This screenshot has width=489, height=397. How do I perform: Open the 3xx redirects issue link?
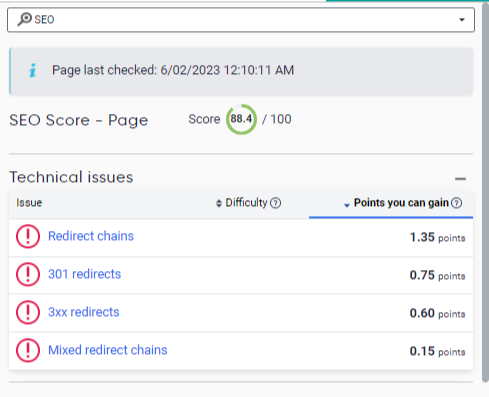pos(84,312)
